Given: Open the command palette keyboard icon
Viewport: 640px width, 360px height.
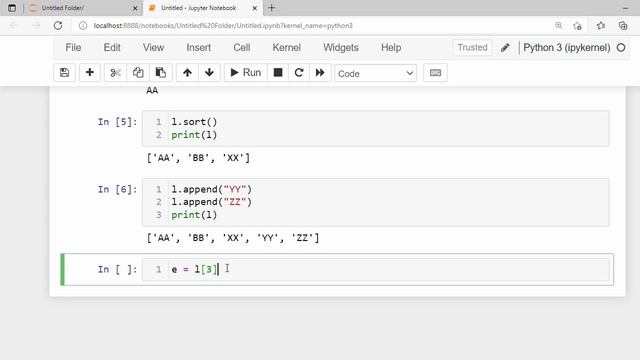Looking at the screenshot, I should (435, 73).
